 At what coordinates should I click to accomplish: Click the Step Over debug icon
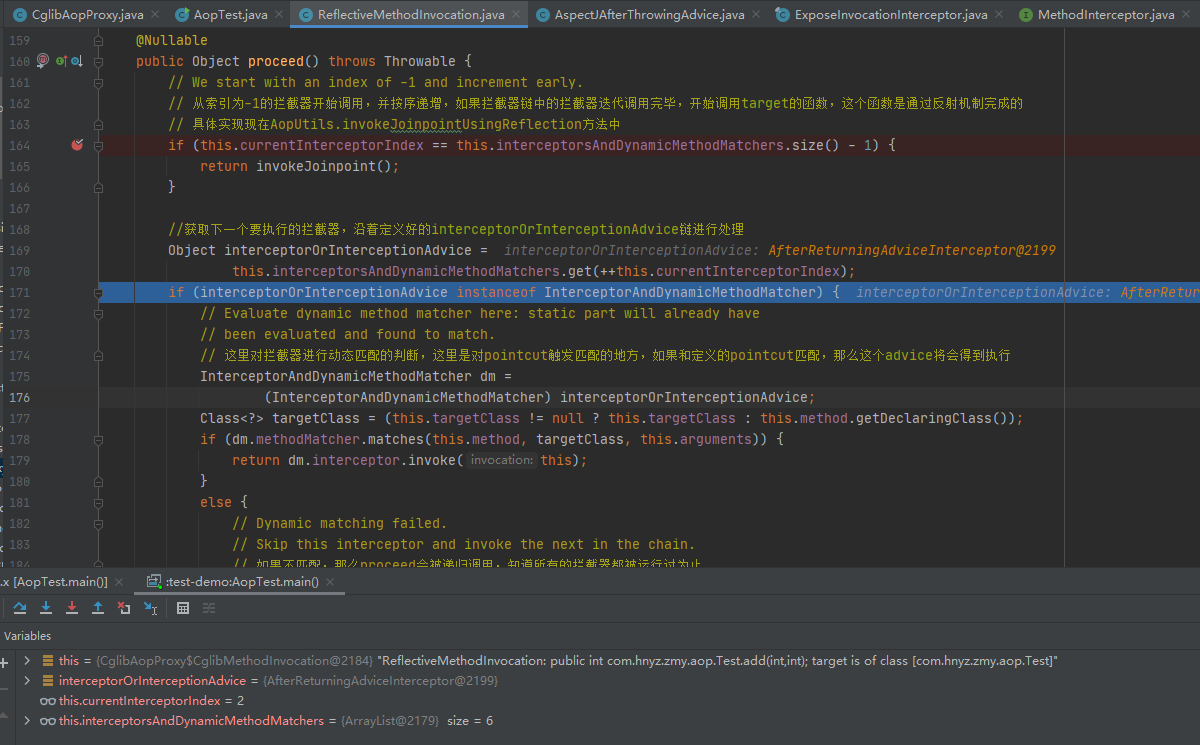[20, 607]
